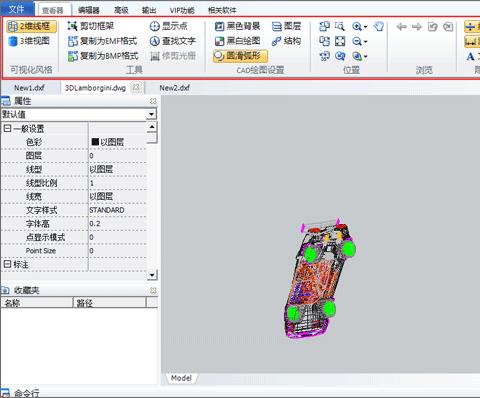Toggle the 黑色背景 black background option
The image size is (480, 398).
click(237, 26)
